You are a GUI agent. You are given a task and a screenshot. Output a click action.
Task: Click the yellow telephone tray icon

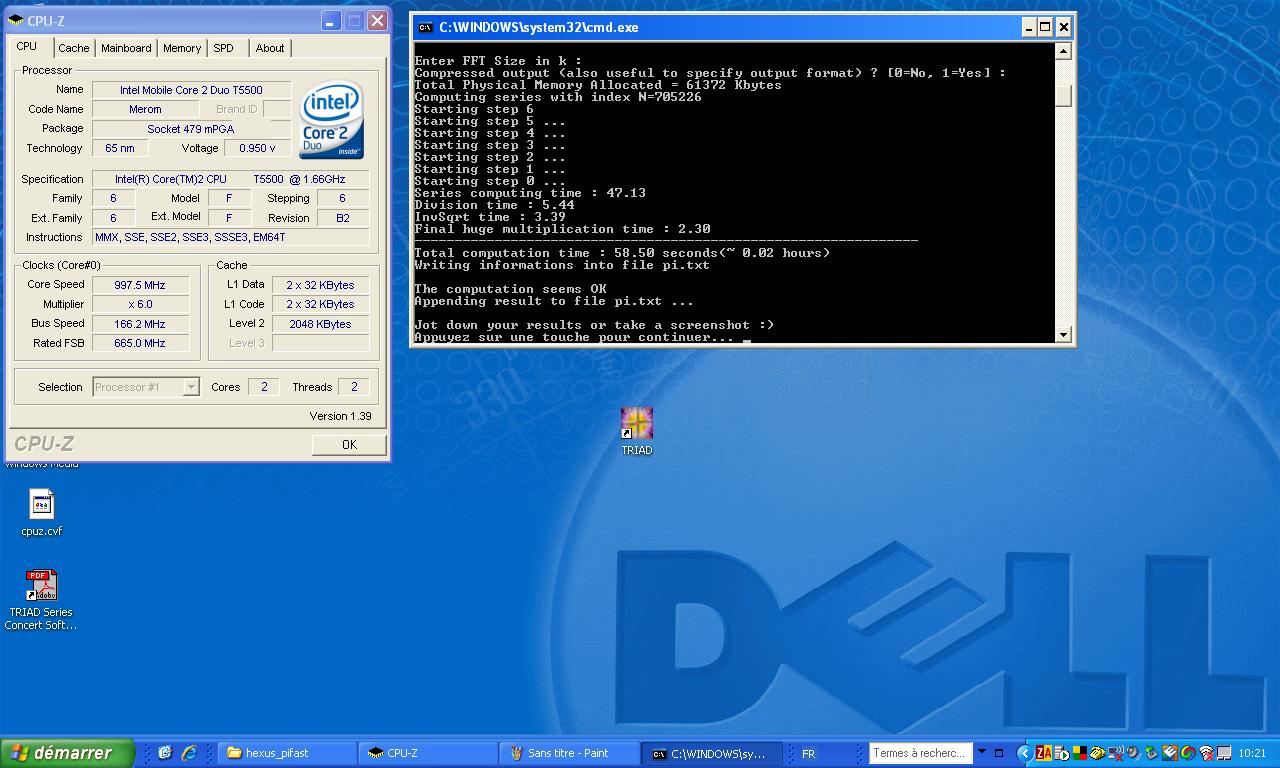(1098, 753)
